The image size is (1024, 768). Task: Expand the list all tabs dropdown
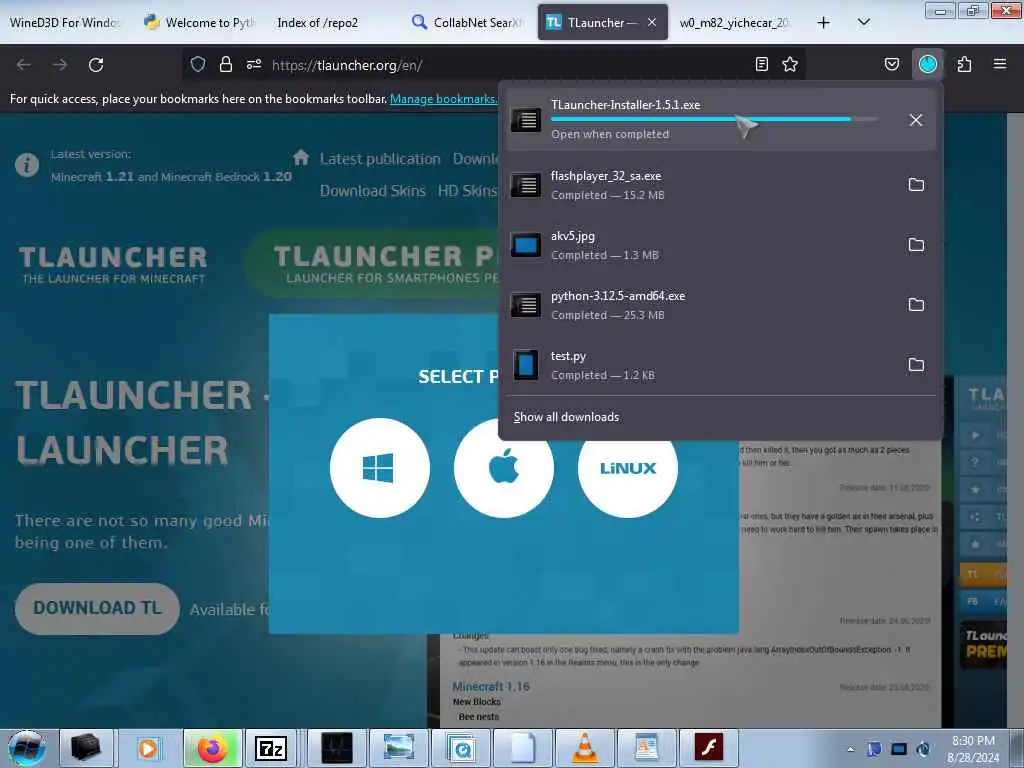pyautogui.click(x=863, y=22)
